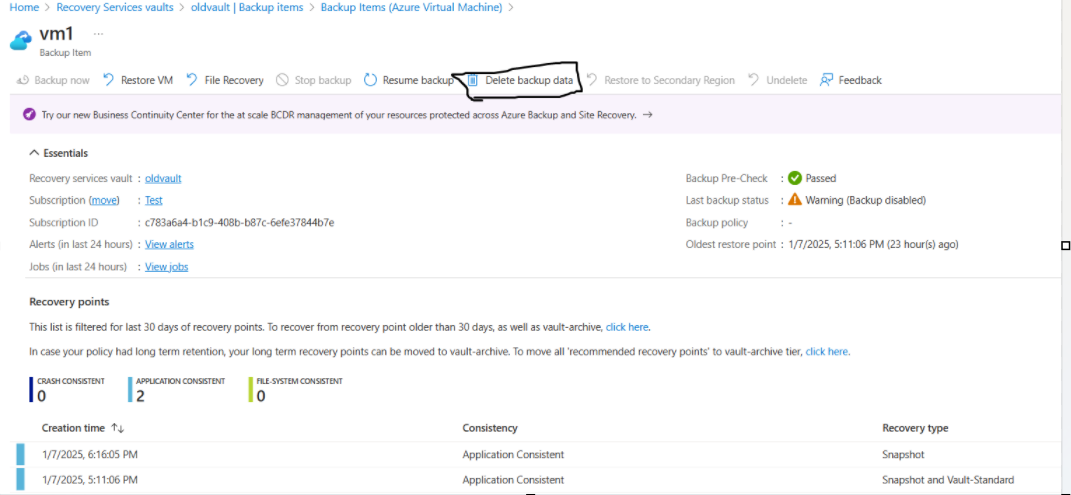Click the Backup now clock icon
1071x495 pixels.
coord(23,80)
